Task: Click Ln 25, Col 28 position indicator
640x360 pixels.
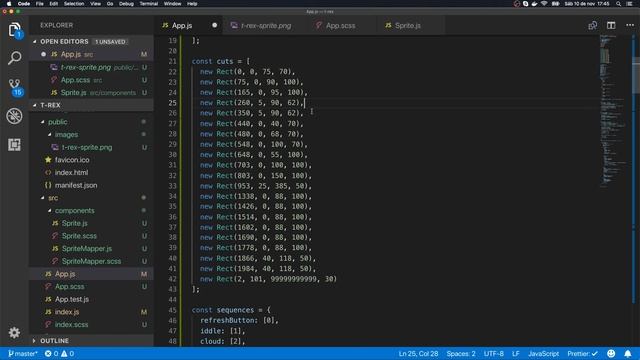Action: [x=418, y=353]
